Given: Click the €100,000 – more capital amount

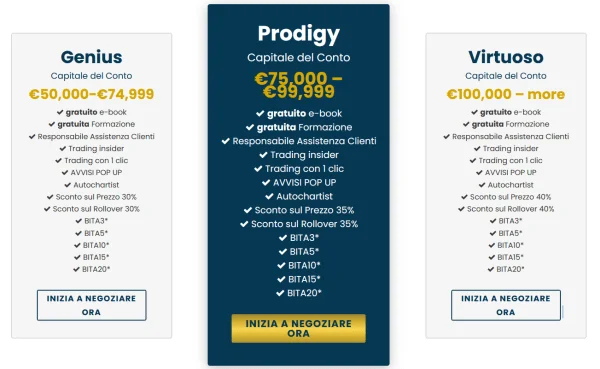Looking at the screenshot, I should point(506,94).
